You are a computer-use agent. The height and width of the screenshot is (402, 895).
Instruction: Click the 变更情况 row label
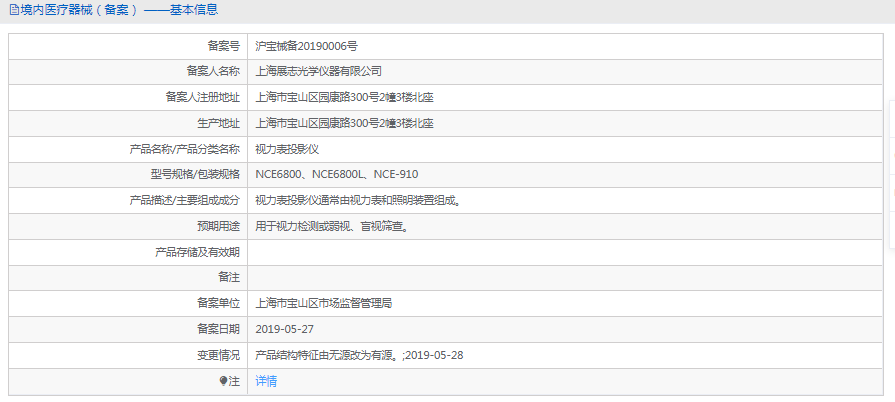pyautogui.click(x=219, y=355)
